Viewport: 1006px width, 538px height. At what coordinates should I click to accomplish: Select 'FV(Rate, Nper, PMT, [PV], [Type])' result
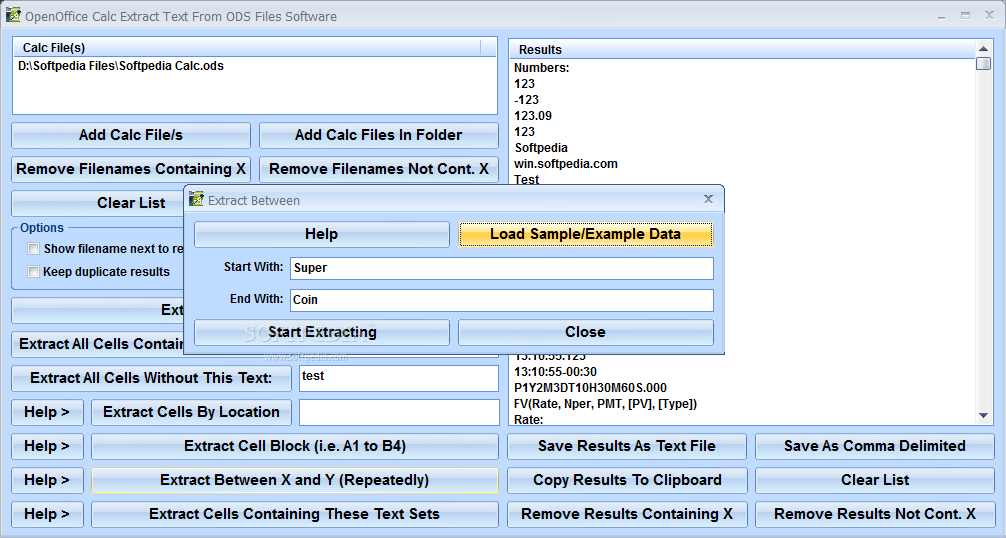[x=605, y=404]
